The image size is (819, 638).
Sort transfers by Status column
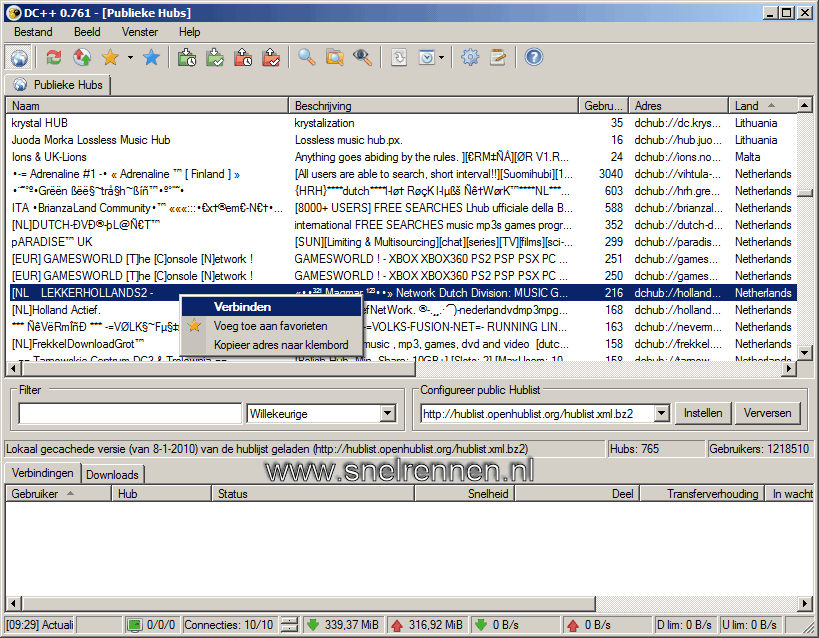click(x=312, y=493)
